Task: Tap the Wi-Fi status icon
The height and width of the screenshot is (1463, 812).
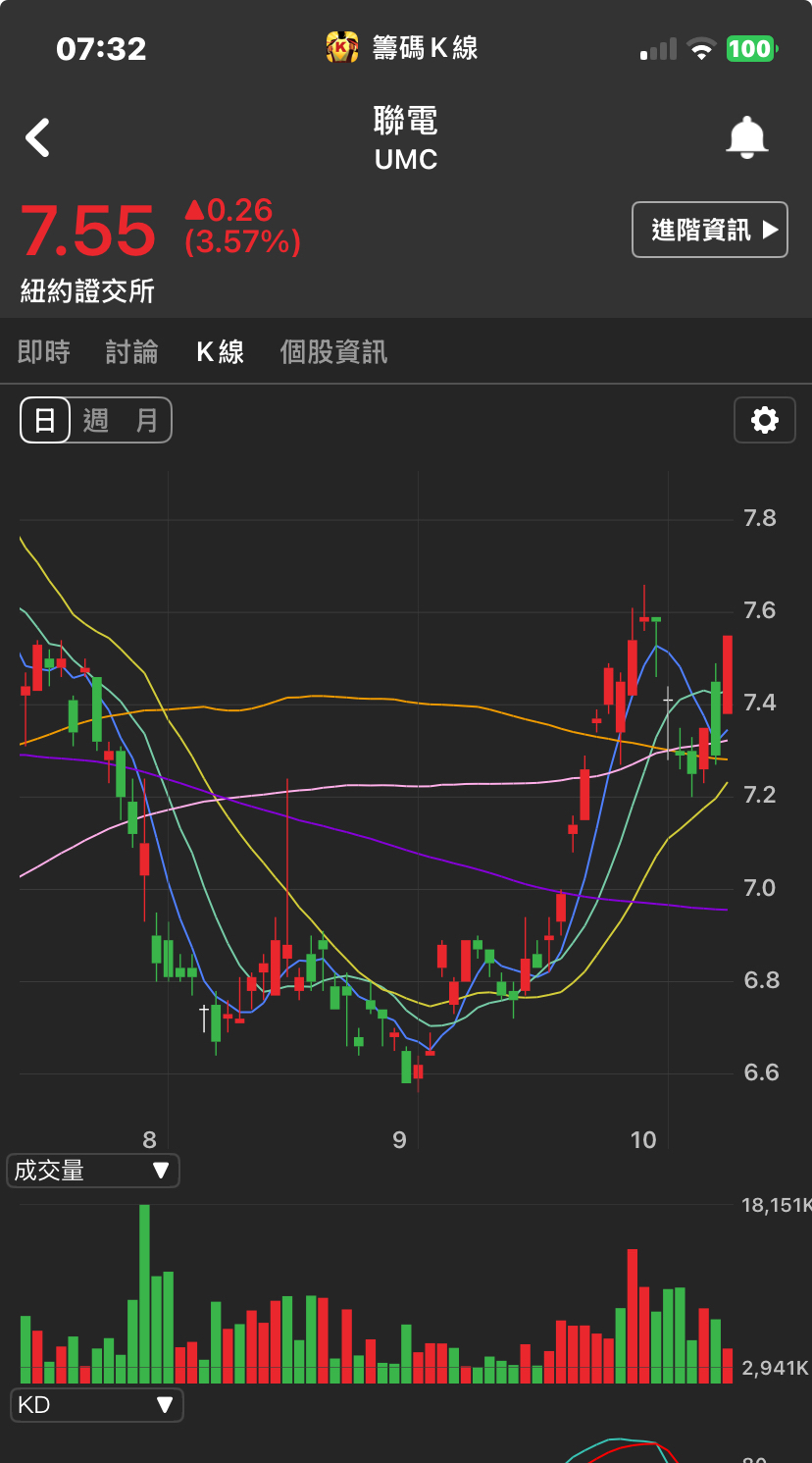Action: (701, 49)
